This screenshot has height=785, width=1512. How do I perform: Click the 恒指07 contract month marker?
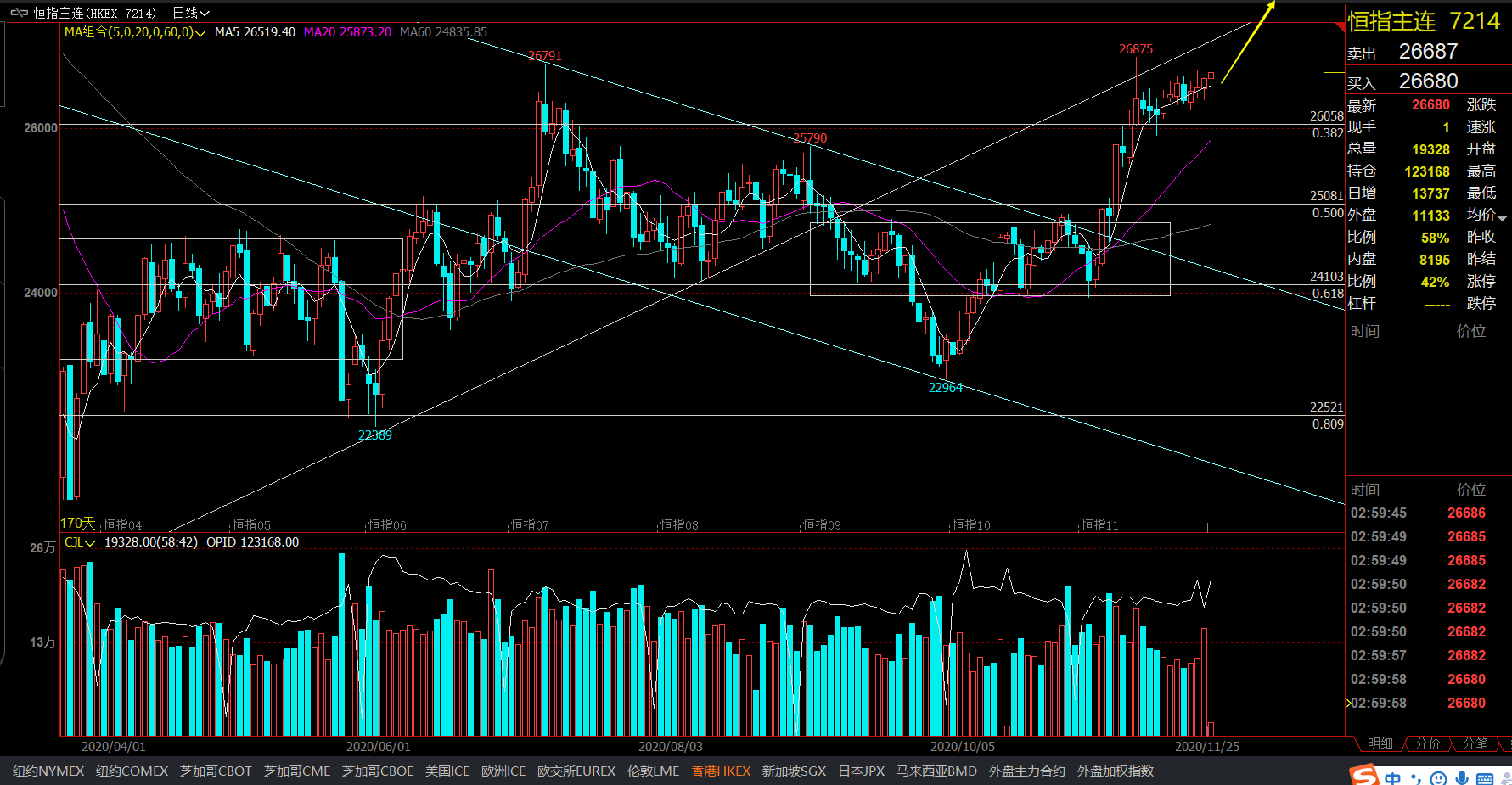pos(530,525)
